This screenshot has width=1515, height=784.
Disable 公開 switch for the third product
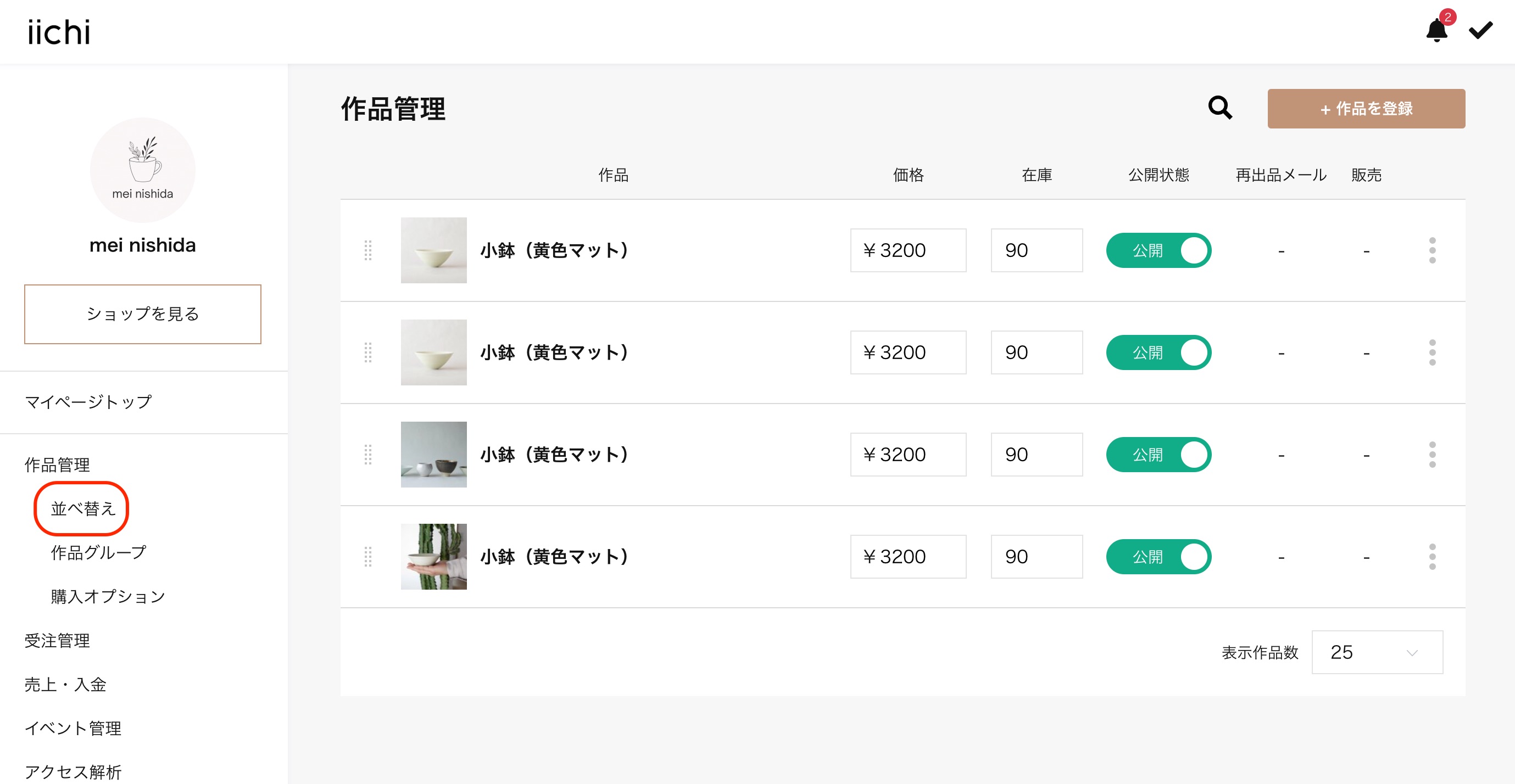pos(1158,455)
